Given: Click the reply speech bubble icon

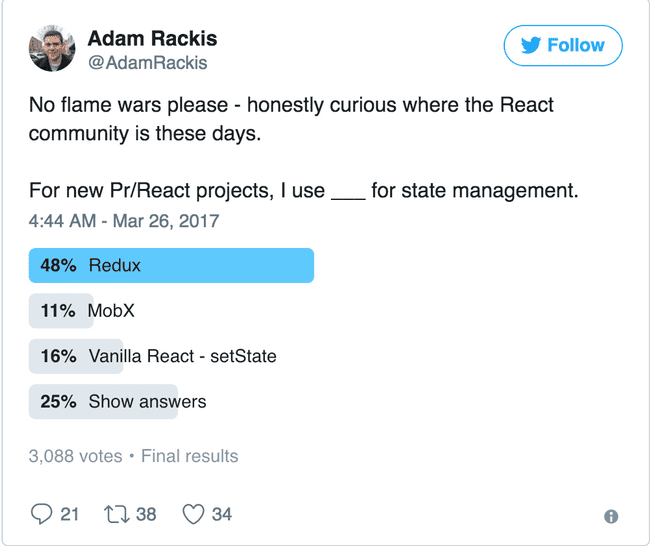Looking at the screenshot, I should tap(41, 514).
